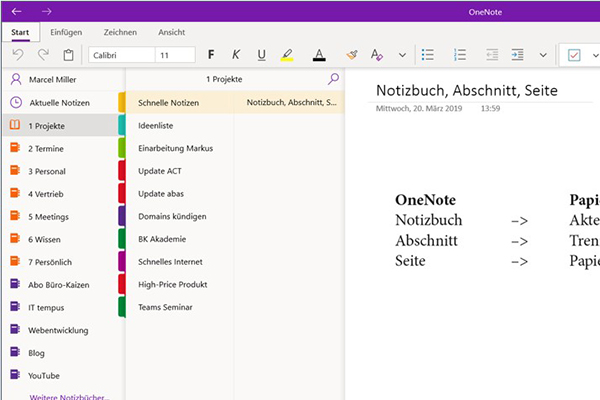Click the forward arrow in title bar
The image size is (600, 400).
[47, 11]
